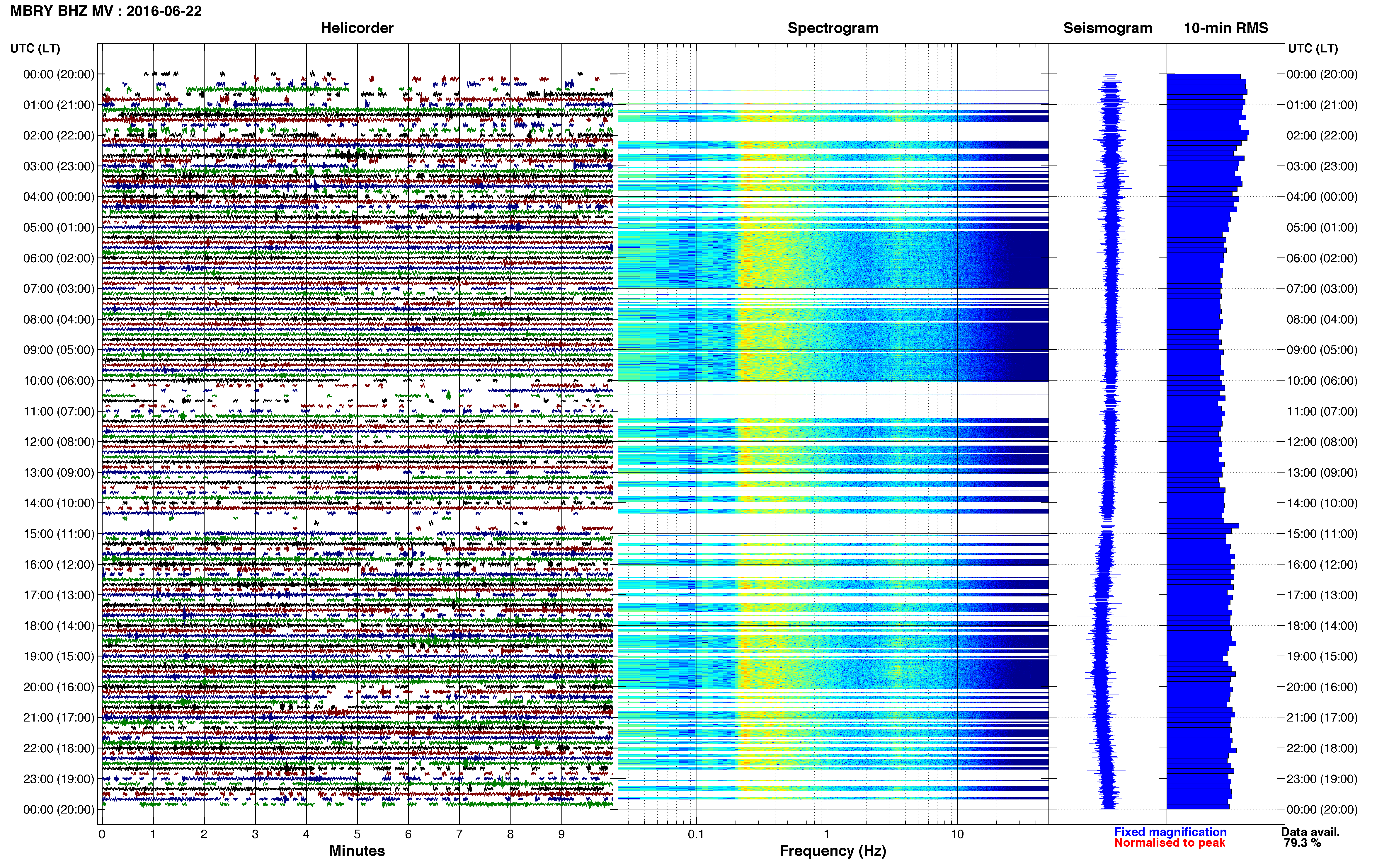Click the '79.3 %' data availability value

[x=1302, y=843]
